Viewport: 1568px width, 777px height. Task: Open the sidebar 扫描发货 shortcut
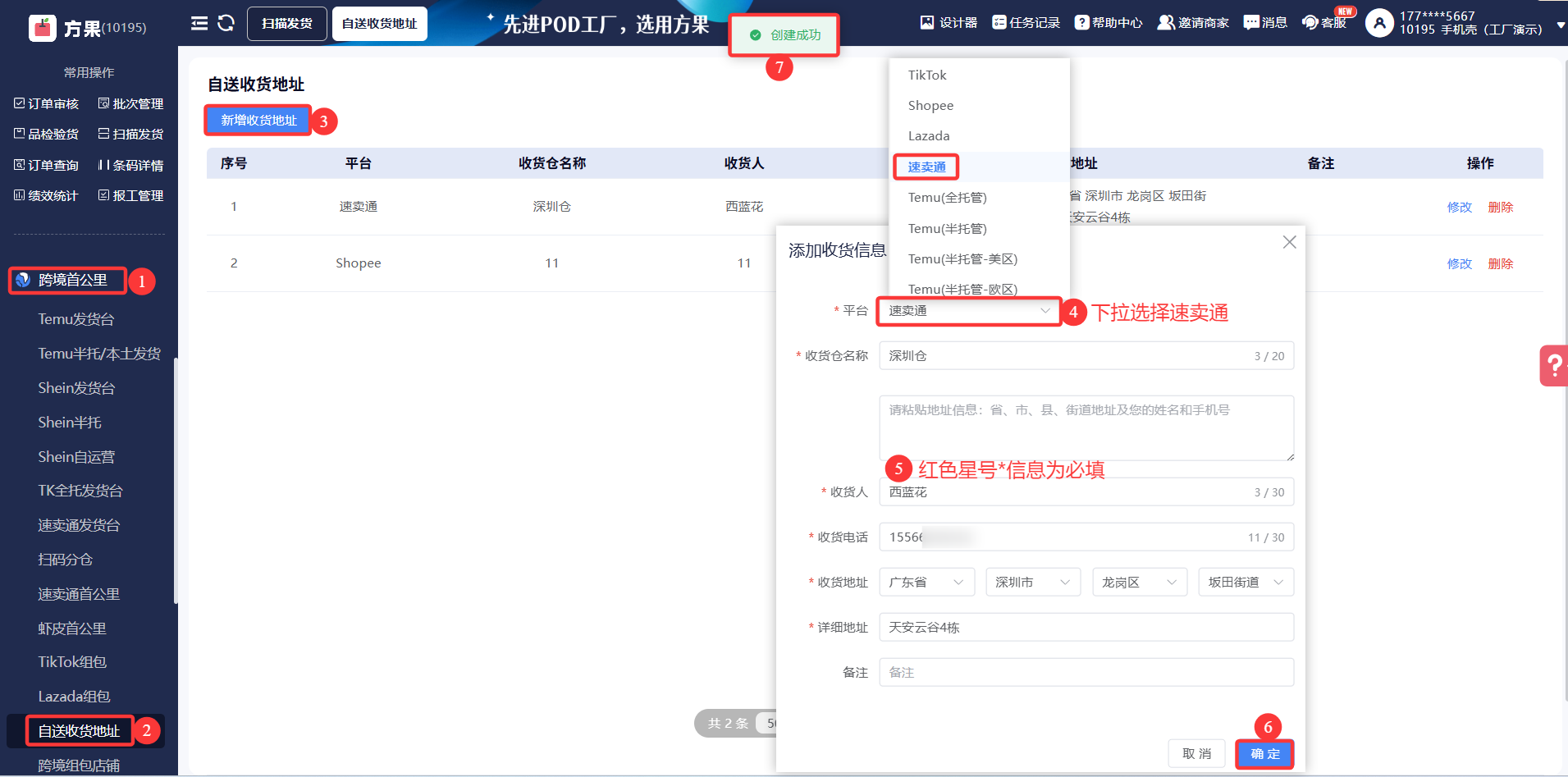(131, 135)
